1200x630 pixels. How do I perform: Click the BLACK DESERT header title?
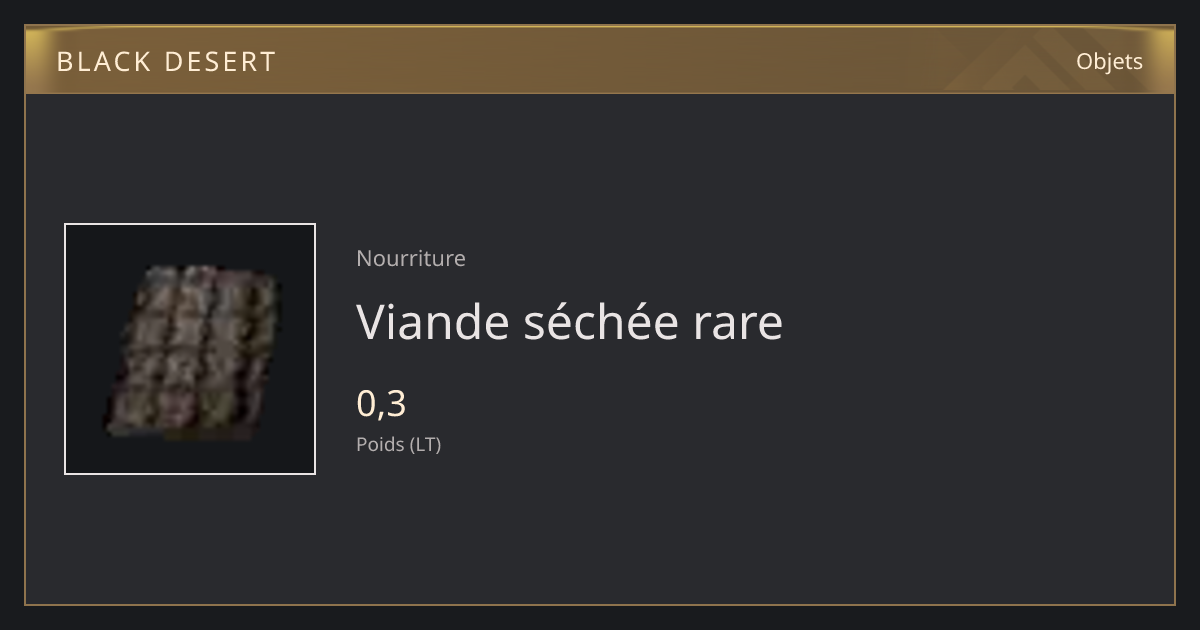(x=166, y=62)
